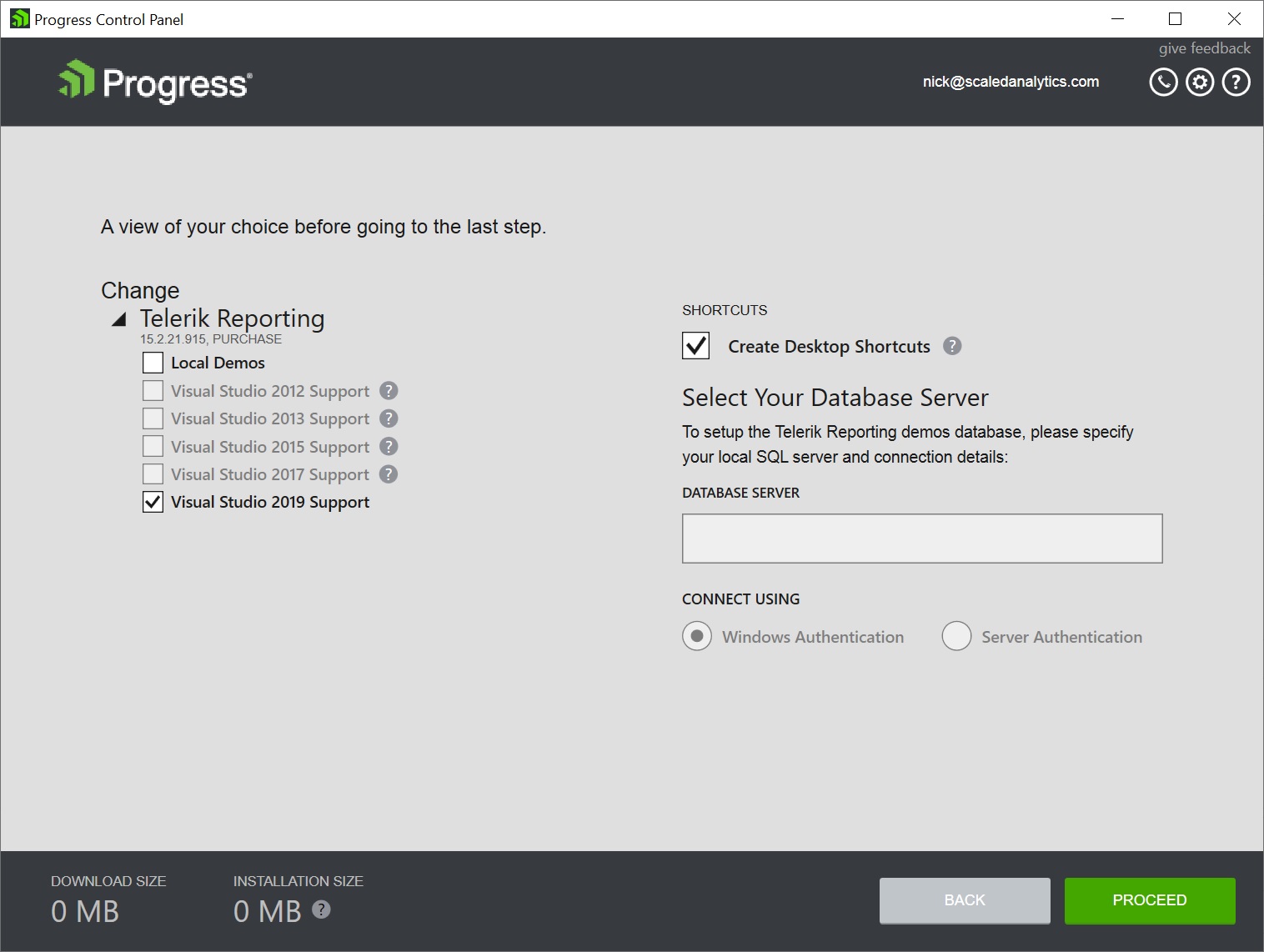The image size is (1264, 952).
Task: Click 'A view of your choice' intro text
Action: click(x=324, y=227)
